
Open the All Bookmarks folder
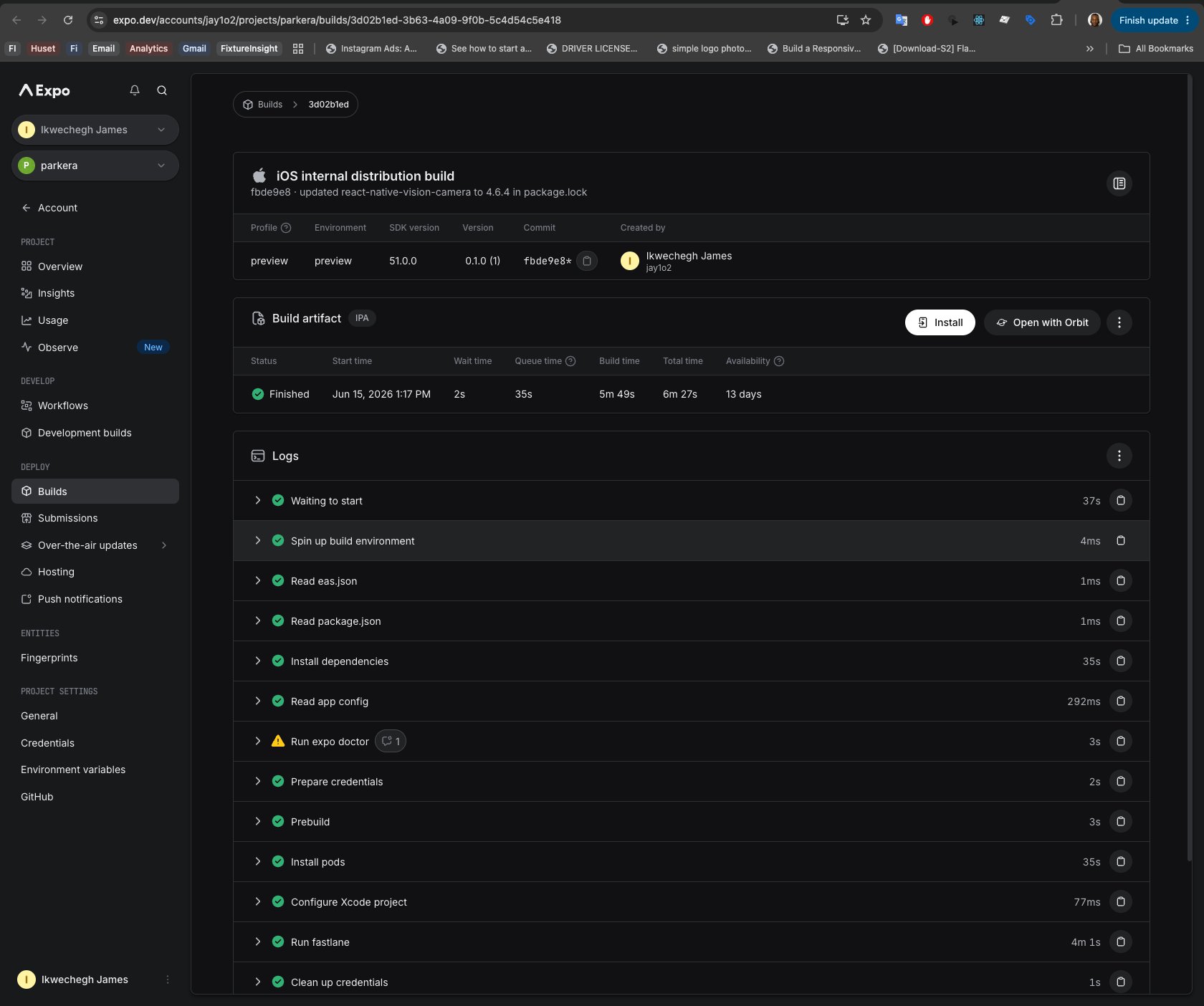(x=1156, y=49)
